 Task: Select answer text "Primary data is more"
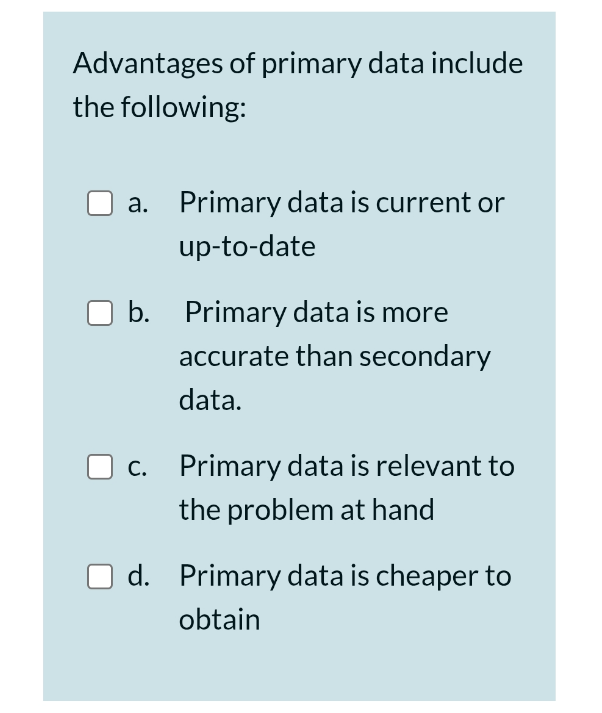pyautogui.click(x=316, y=313)
